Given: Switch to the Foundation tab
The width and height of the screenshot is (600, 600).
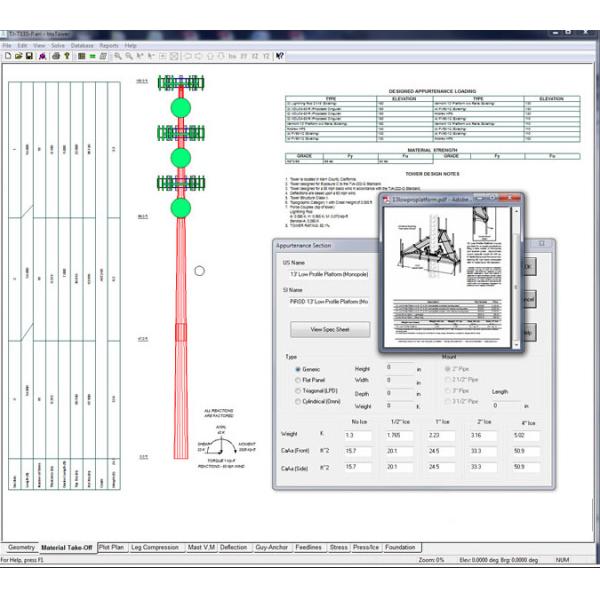Looking at the screenshot, I should pyautogui.click(x=400, y=547).
